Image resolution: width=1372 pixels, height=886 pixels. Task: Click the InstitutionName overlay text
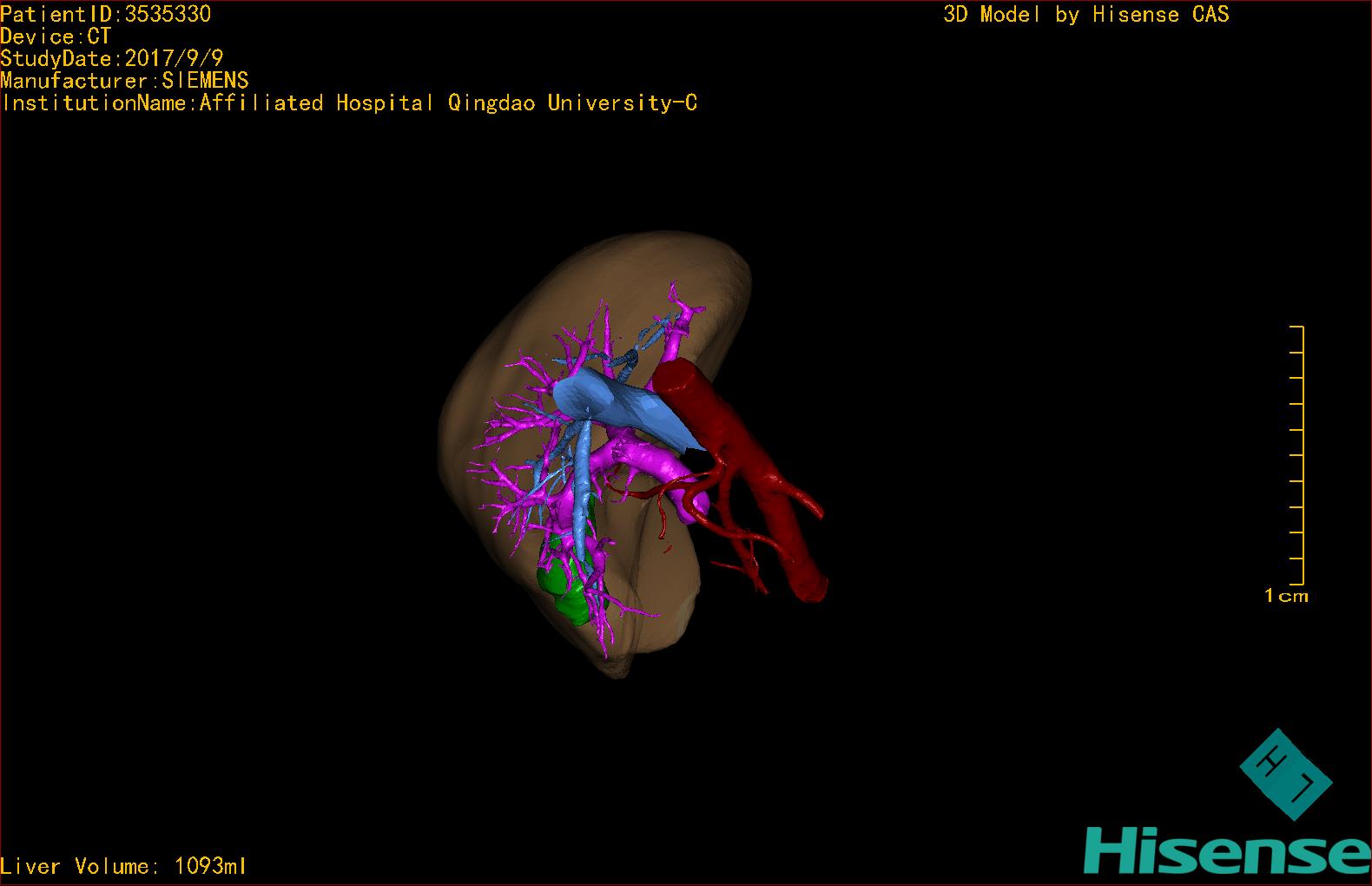click(349, 103)
